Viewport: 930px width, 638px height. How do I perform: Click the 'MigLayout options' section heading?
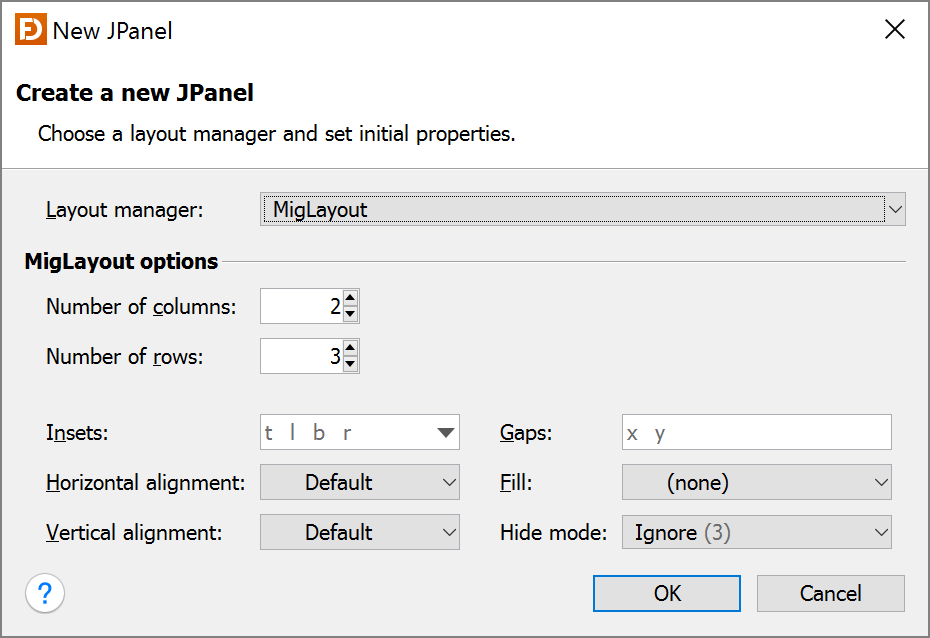tap(121, 261)
